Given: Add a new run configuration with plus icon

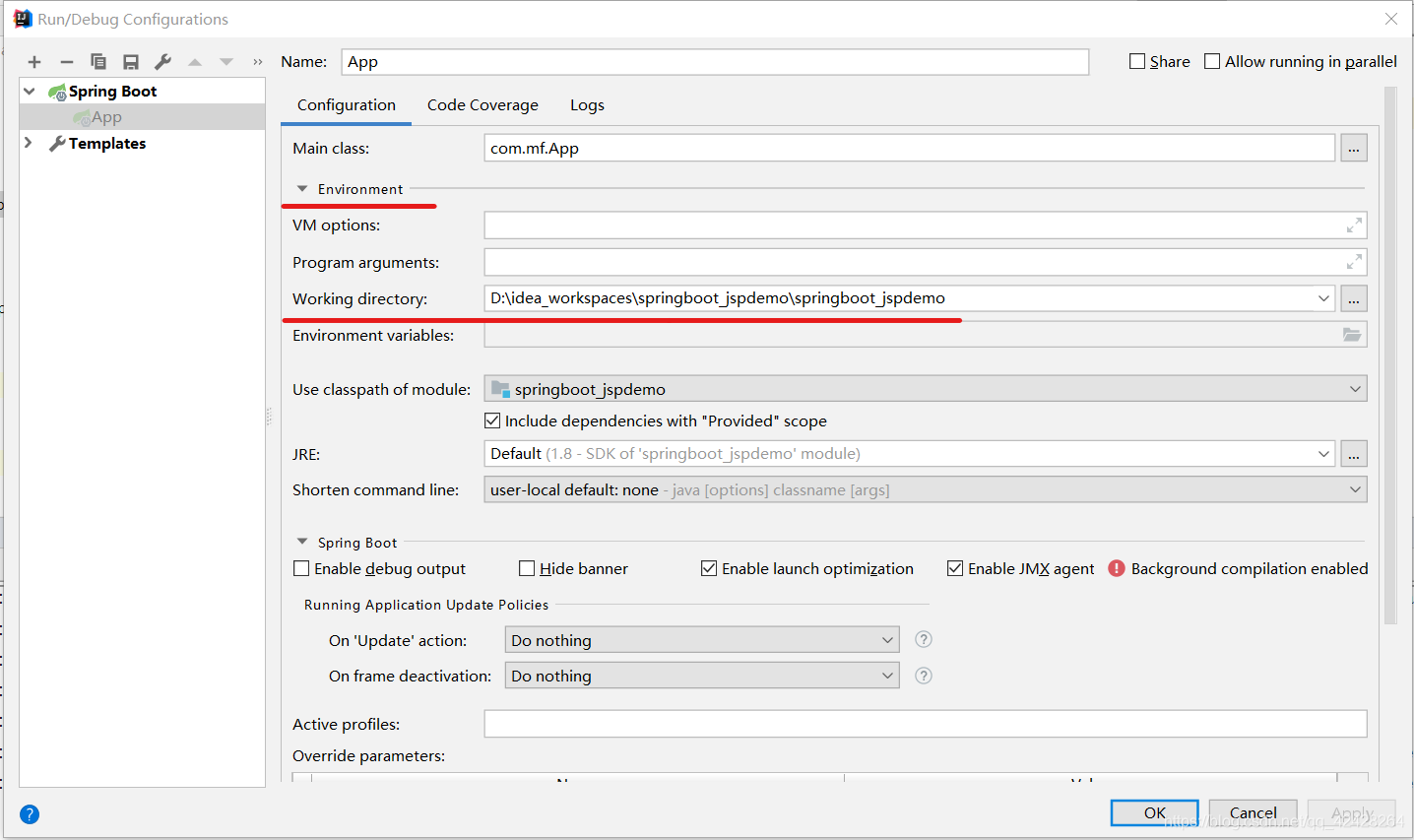Looking at the screenshot, I should [x=34, y=62].
